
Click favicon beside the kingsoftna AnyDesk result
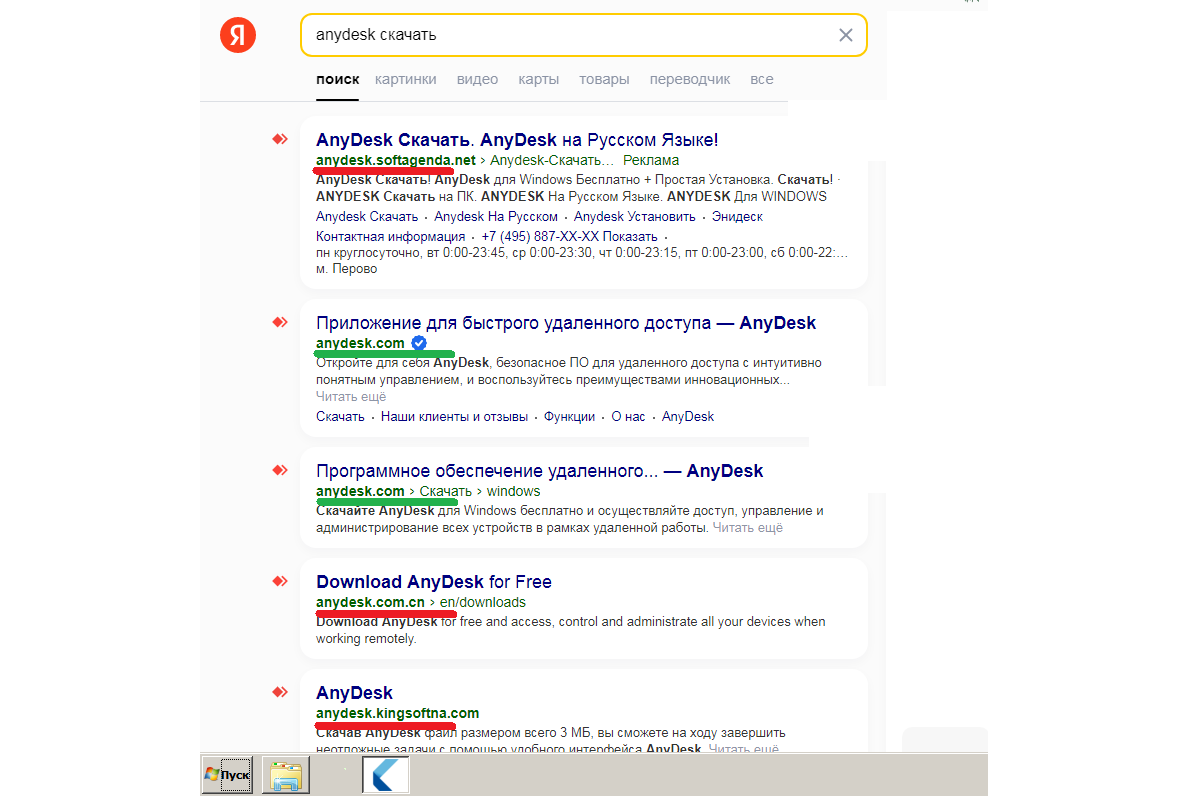280,692
